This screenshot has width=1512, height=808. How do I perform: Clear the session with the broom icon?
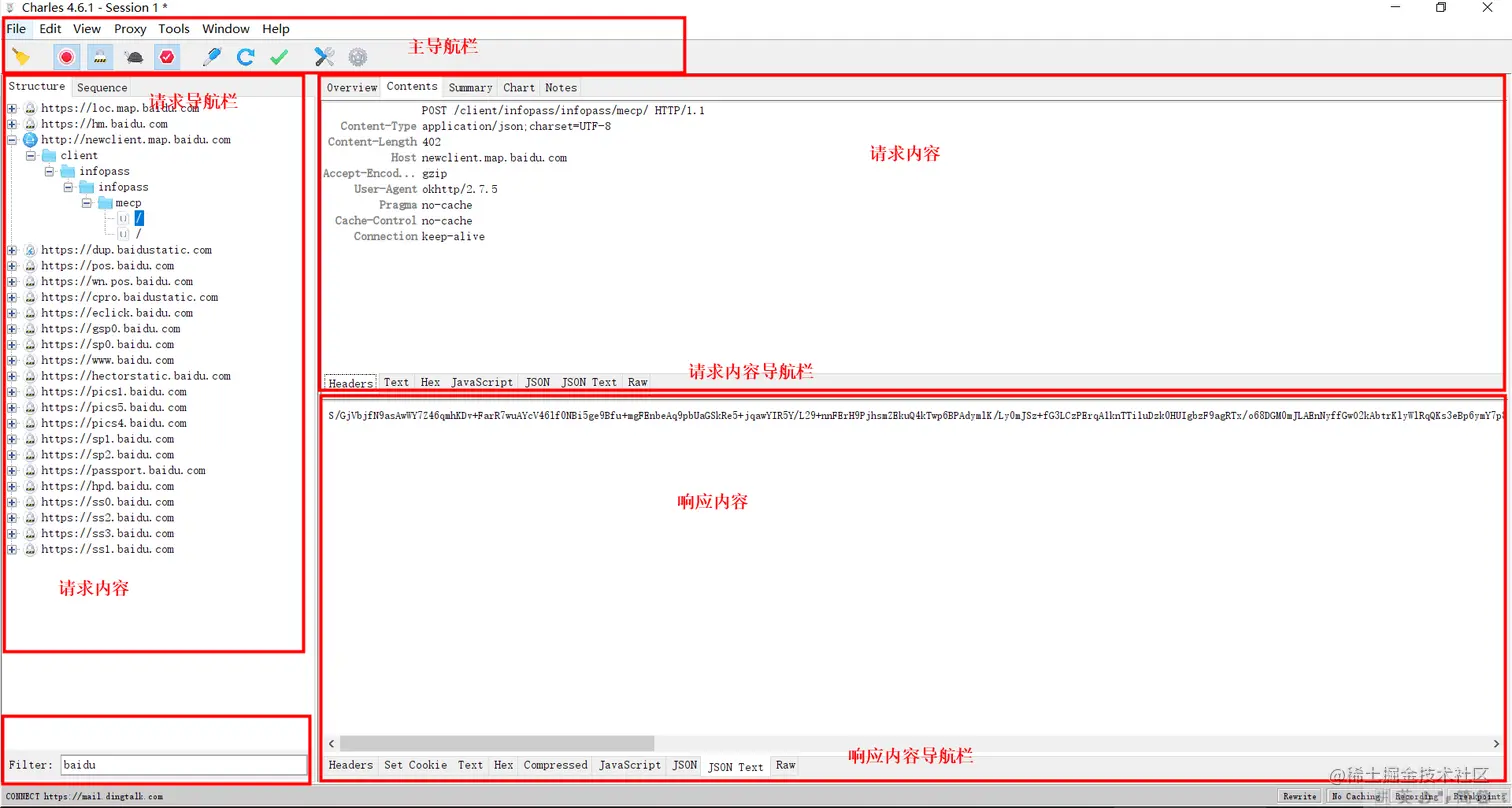click(21, 57)
